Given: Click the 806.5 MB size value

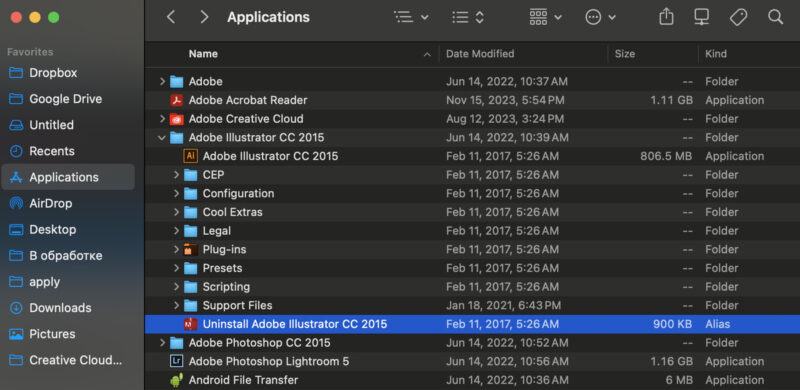Looking at the screenshot, I should click(x=666, y=156).
